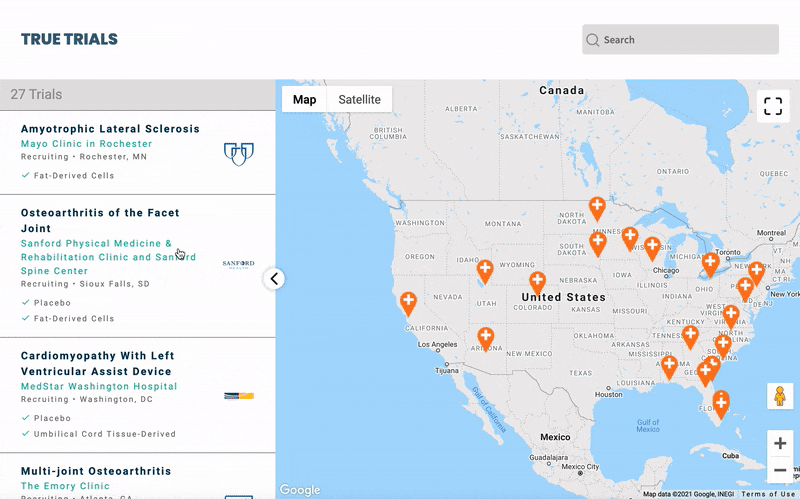Screen dimensions: 800x499
Task: Click map pin on California coast
Action: point(408,303)
